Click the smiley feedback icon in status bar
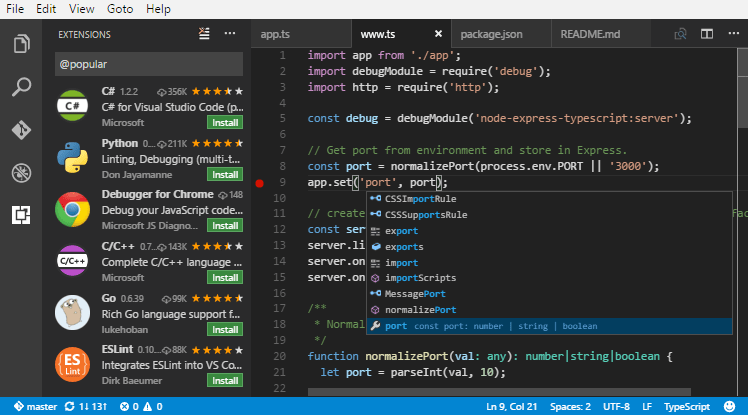 730,407
